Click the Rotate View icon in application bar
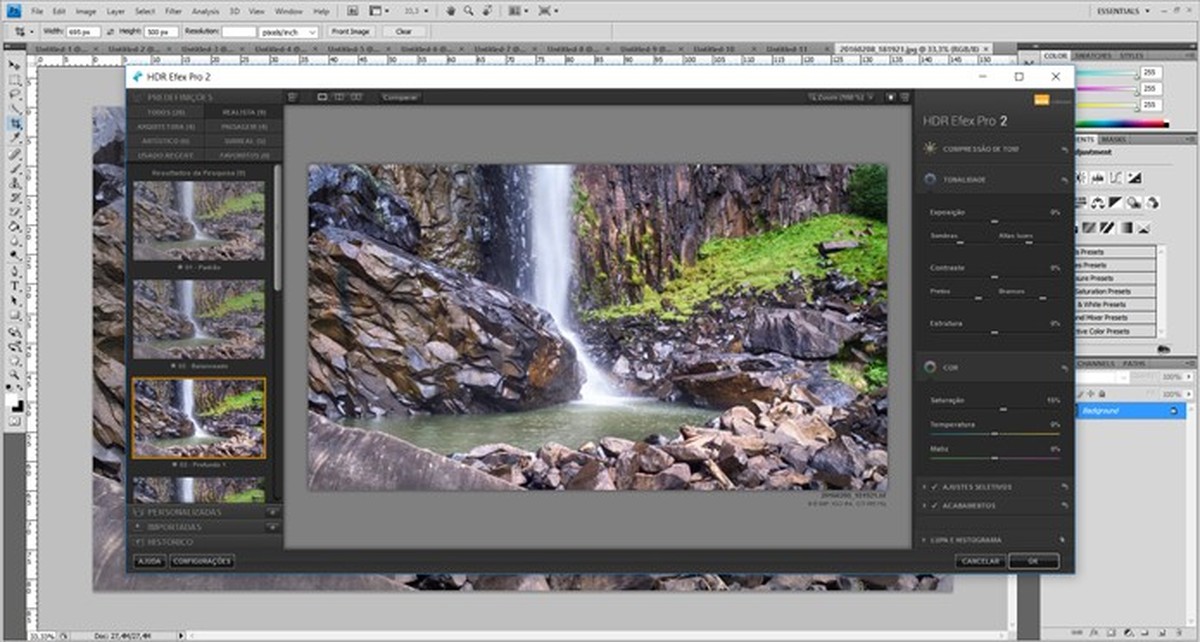 [x=487, y=10]
